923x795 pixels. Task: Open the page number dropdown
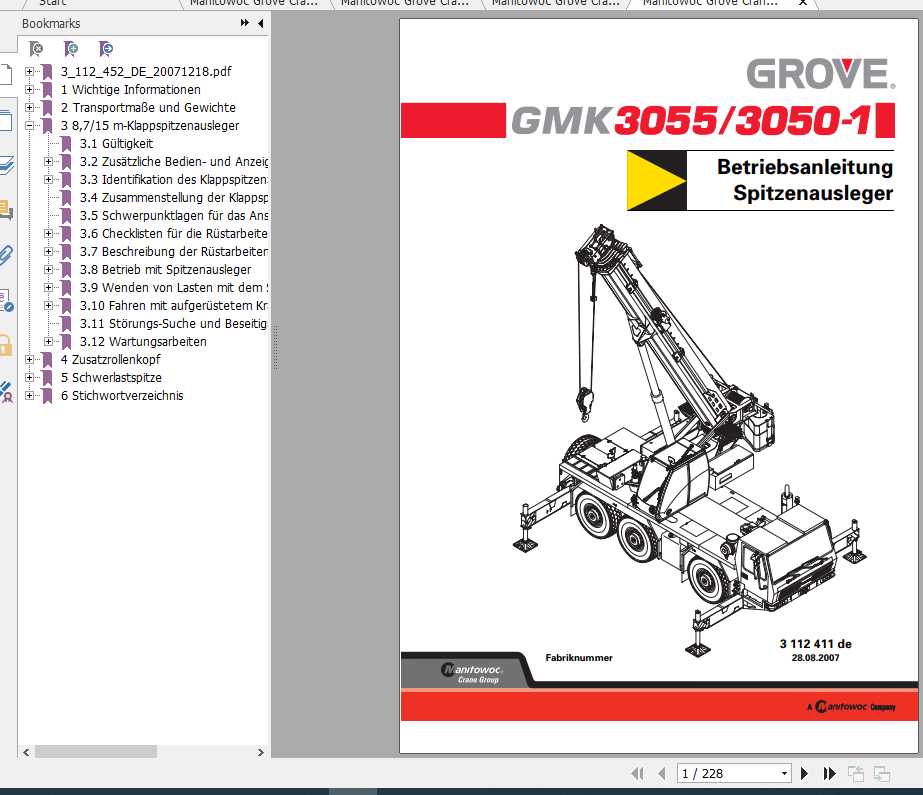[x=783, y=772]
